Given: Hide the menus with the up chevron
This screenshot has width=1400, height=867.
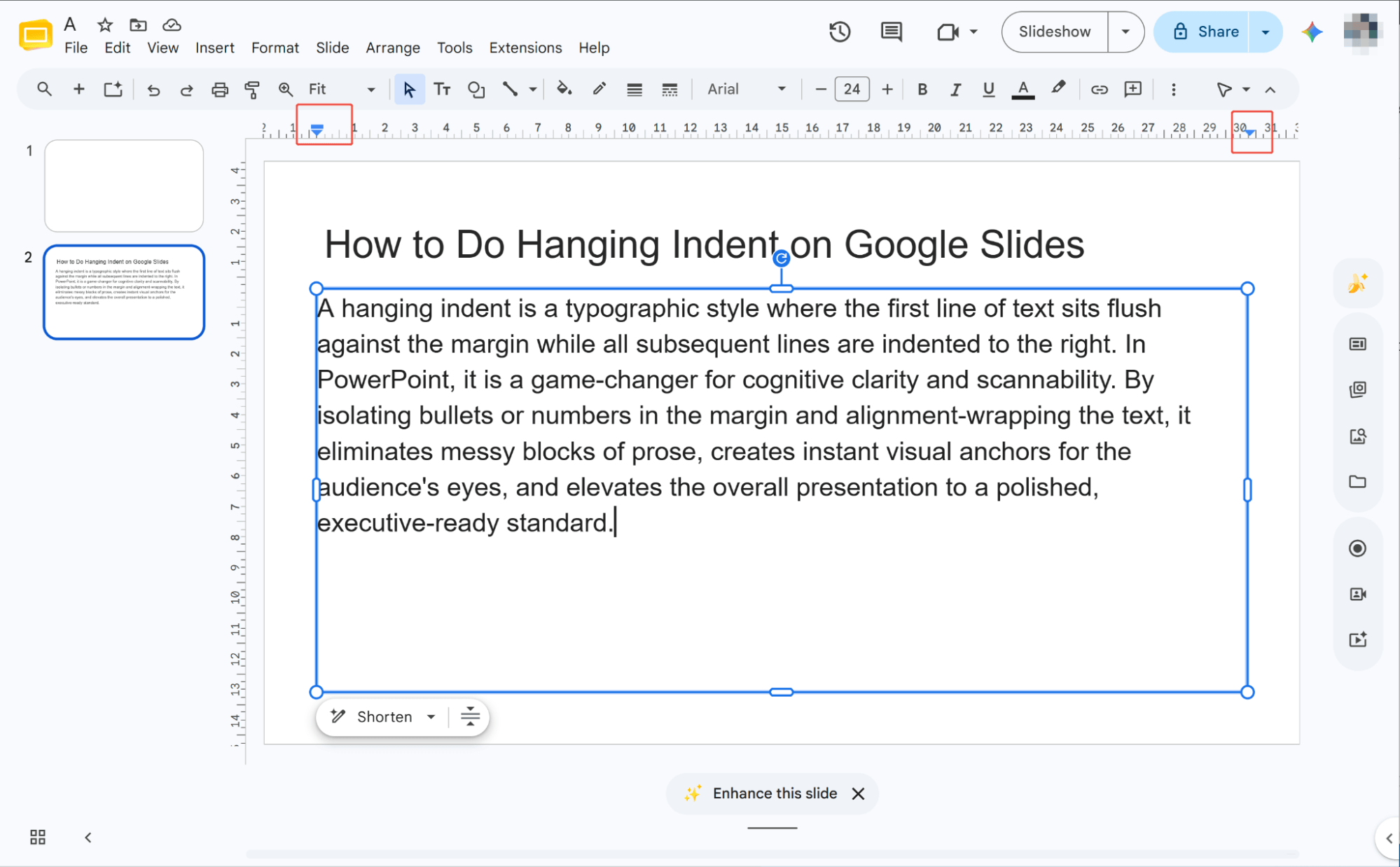Looking at the screenshot, I should point(1270,89).
